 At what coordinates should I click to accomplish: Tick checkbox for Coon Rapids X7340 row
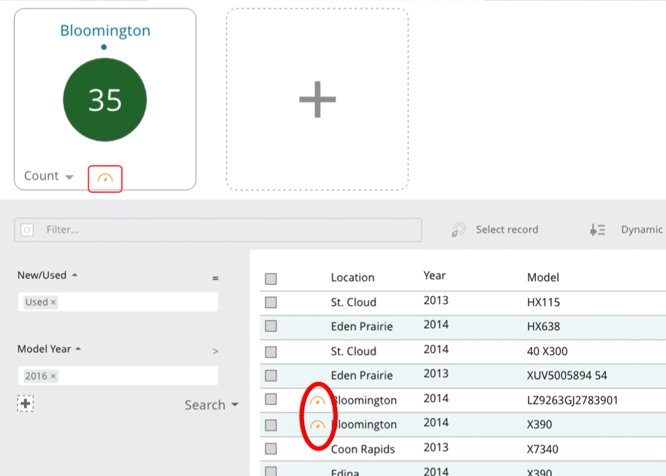pyautogui.click(x=271, y=449)
